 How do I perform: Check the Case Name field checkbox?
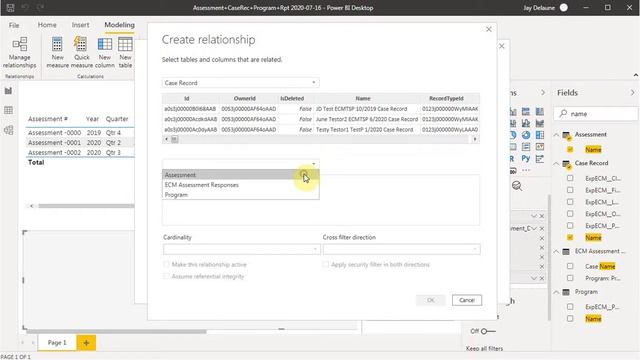coord(570,266)
